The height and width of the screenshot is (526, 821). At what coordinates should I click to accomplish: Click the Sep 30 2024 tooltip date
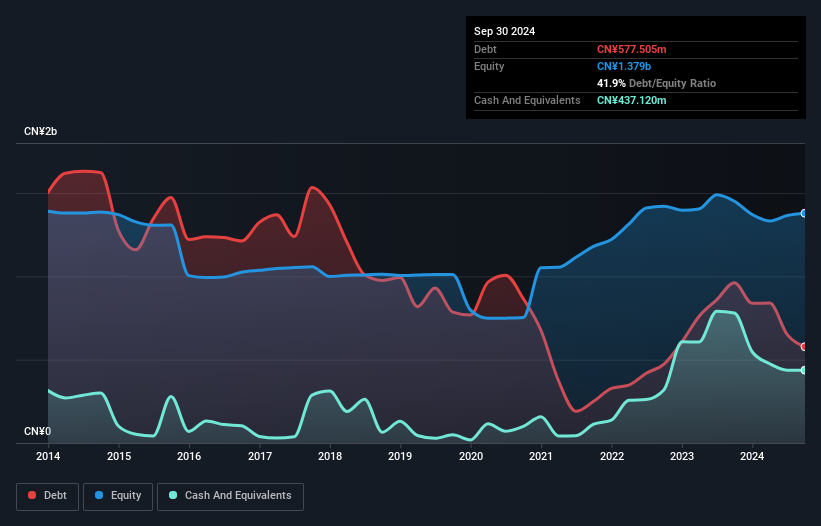[504, 31]
